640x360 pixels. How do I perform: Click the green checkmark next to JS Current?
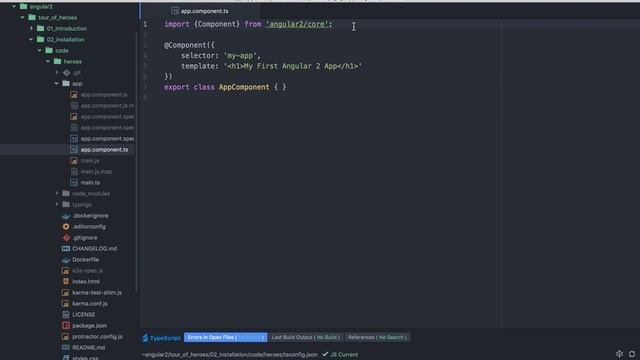coord(325,354)
